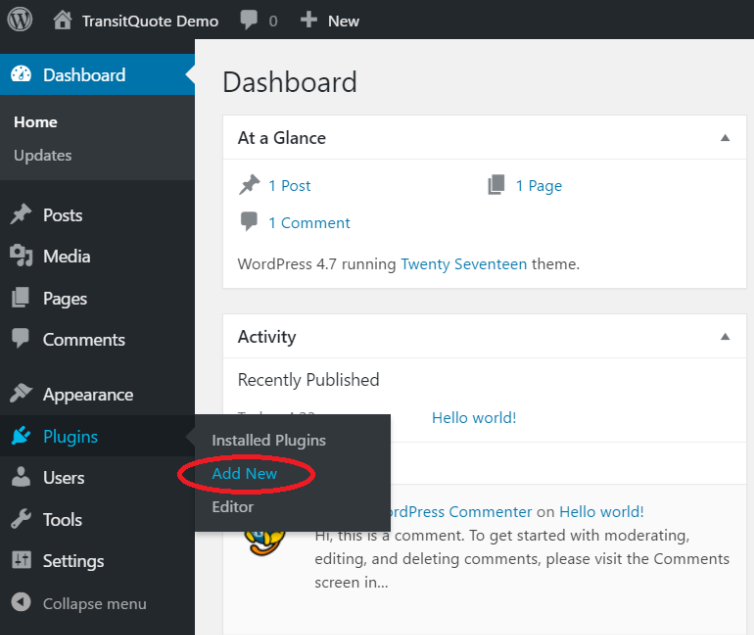Open the Pages menu
754x635 pixels.
pyautogui.click(x=97, y=298)
